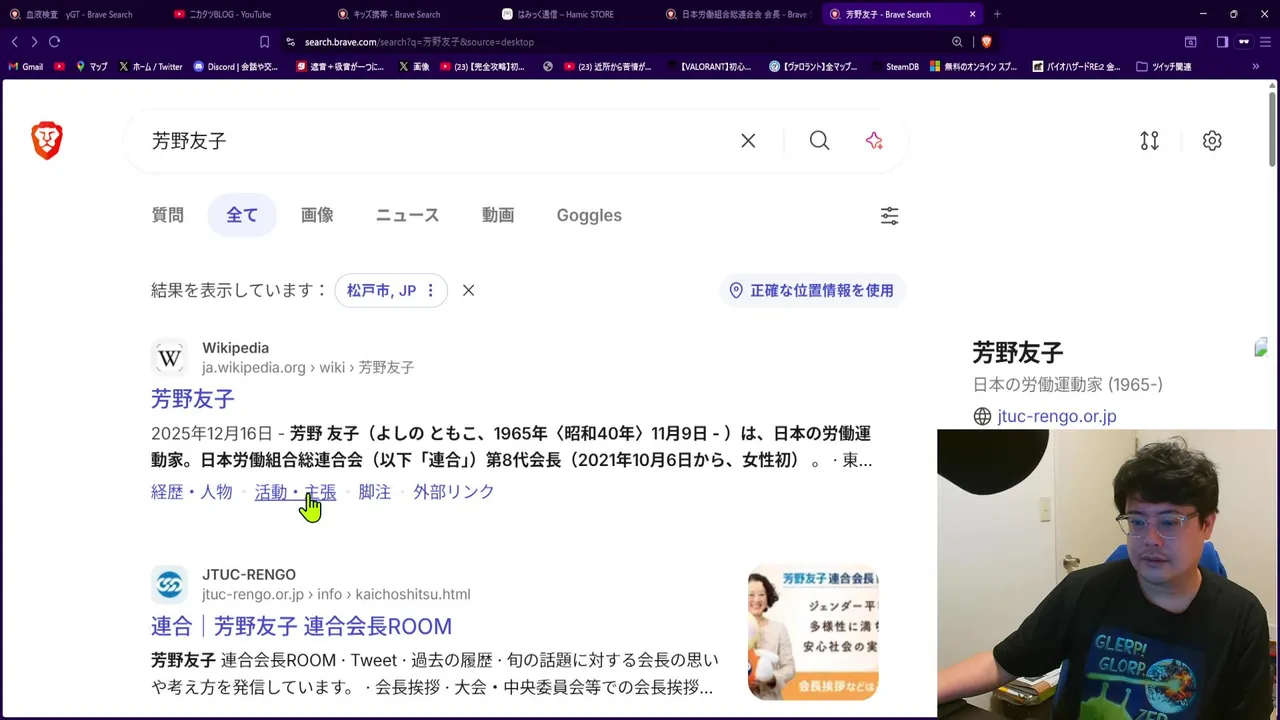Open Discord bookmark
This screenshot has height=720, width=1280.
[x=236, y=67]
